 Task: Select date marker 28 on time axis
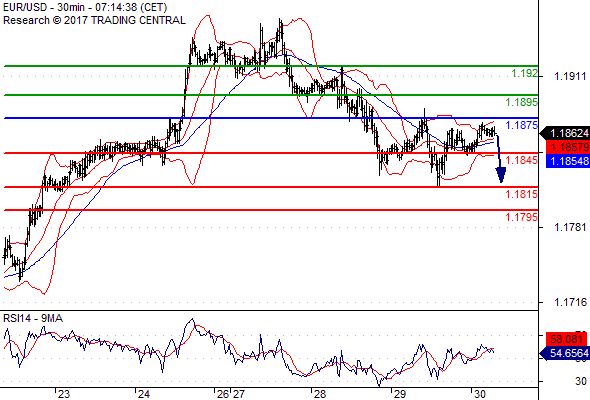pyautogui.click(x=319, y=394)
